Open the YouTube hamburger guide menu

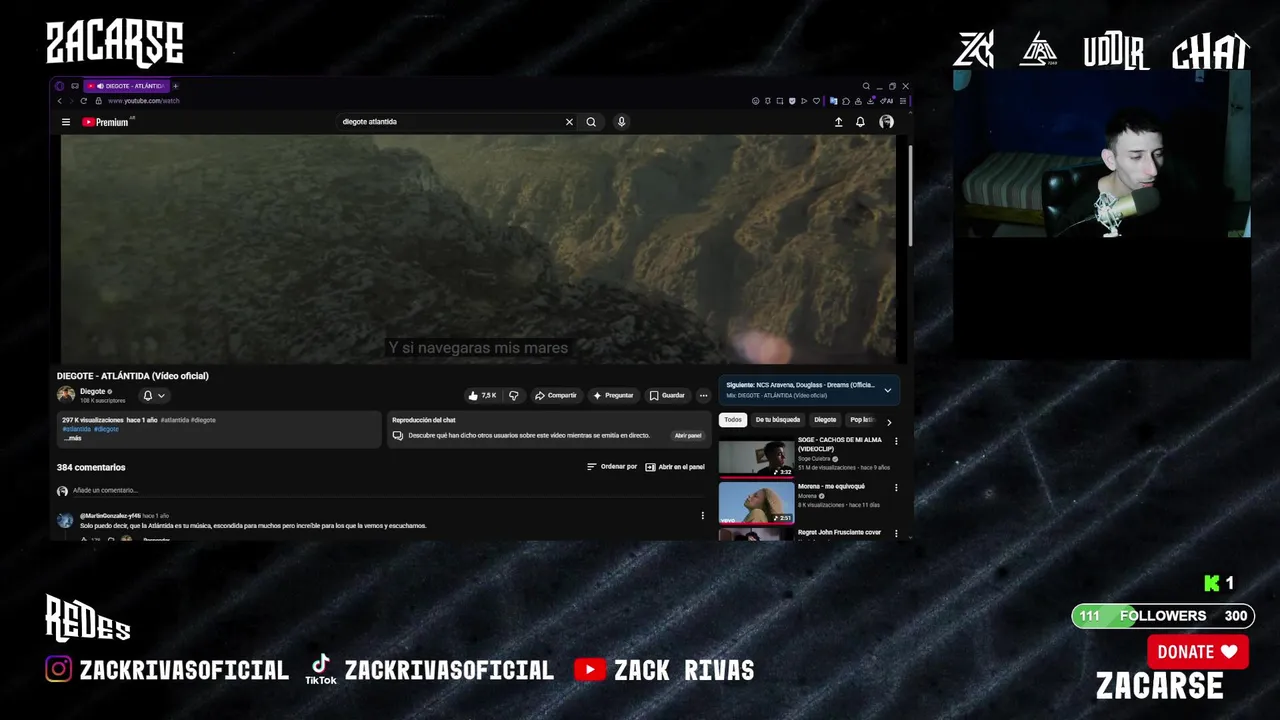[x=66, y=122]
